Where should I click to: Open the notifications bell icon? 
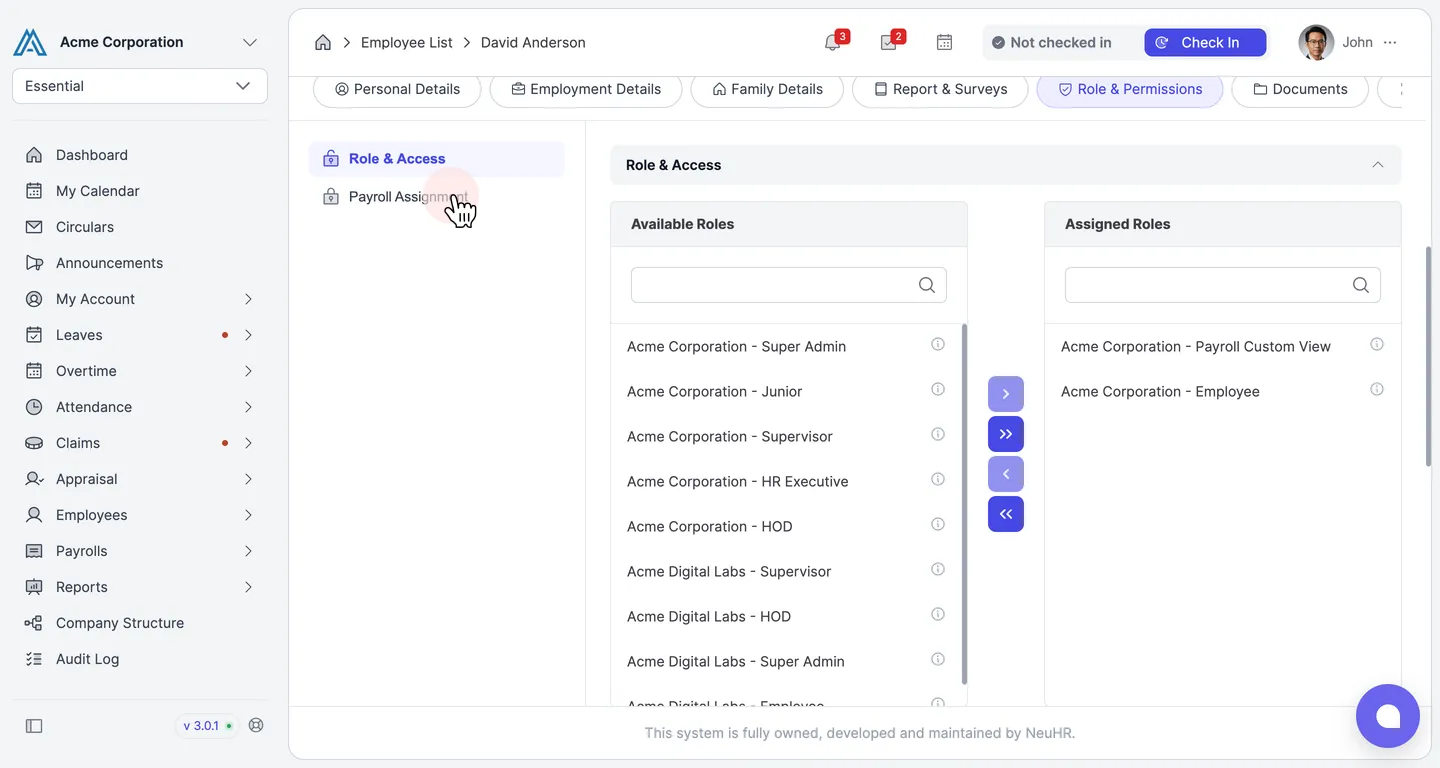(x=832, y=42)
